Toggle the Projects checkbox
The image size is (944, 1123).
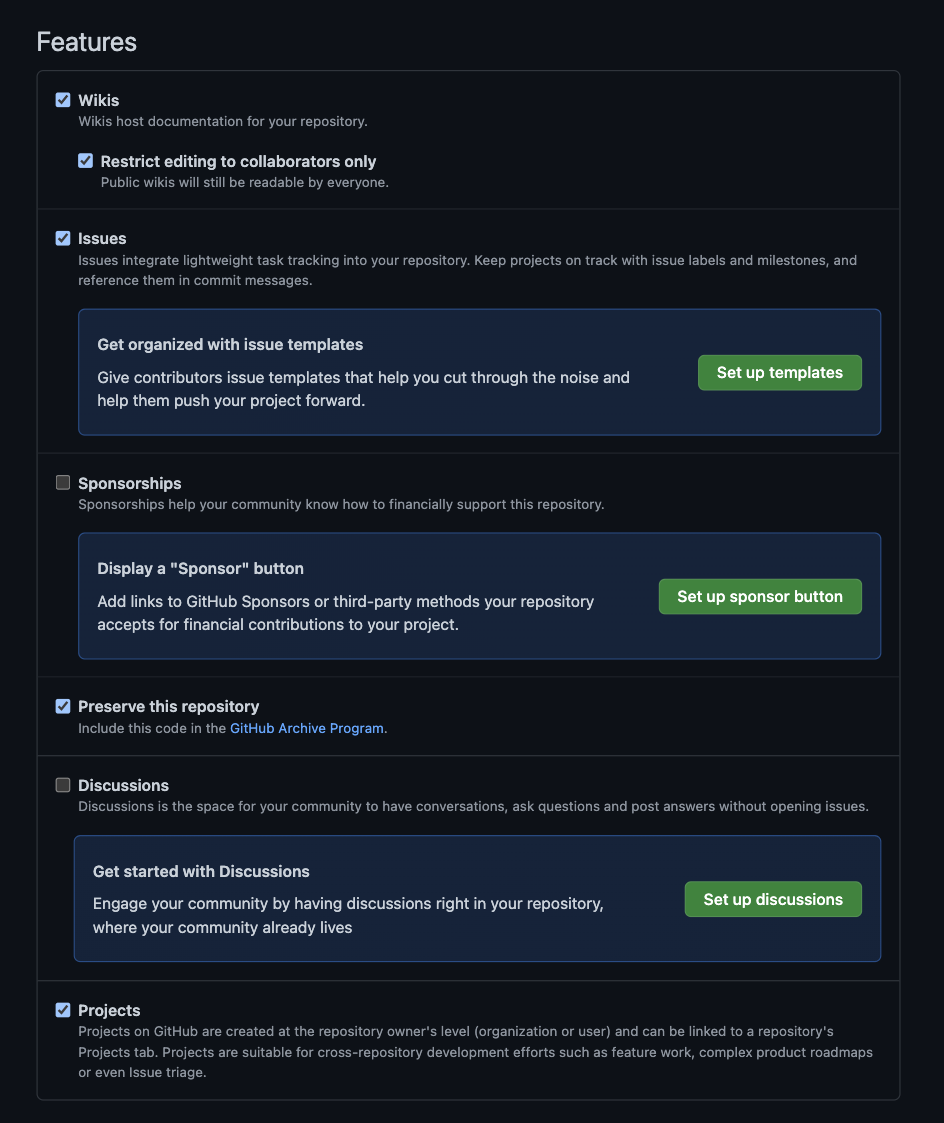[x=63, y=1010]
